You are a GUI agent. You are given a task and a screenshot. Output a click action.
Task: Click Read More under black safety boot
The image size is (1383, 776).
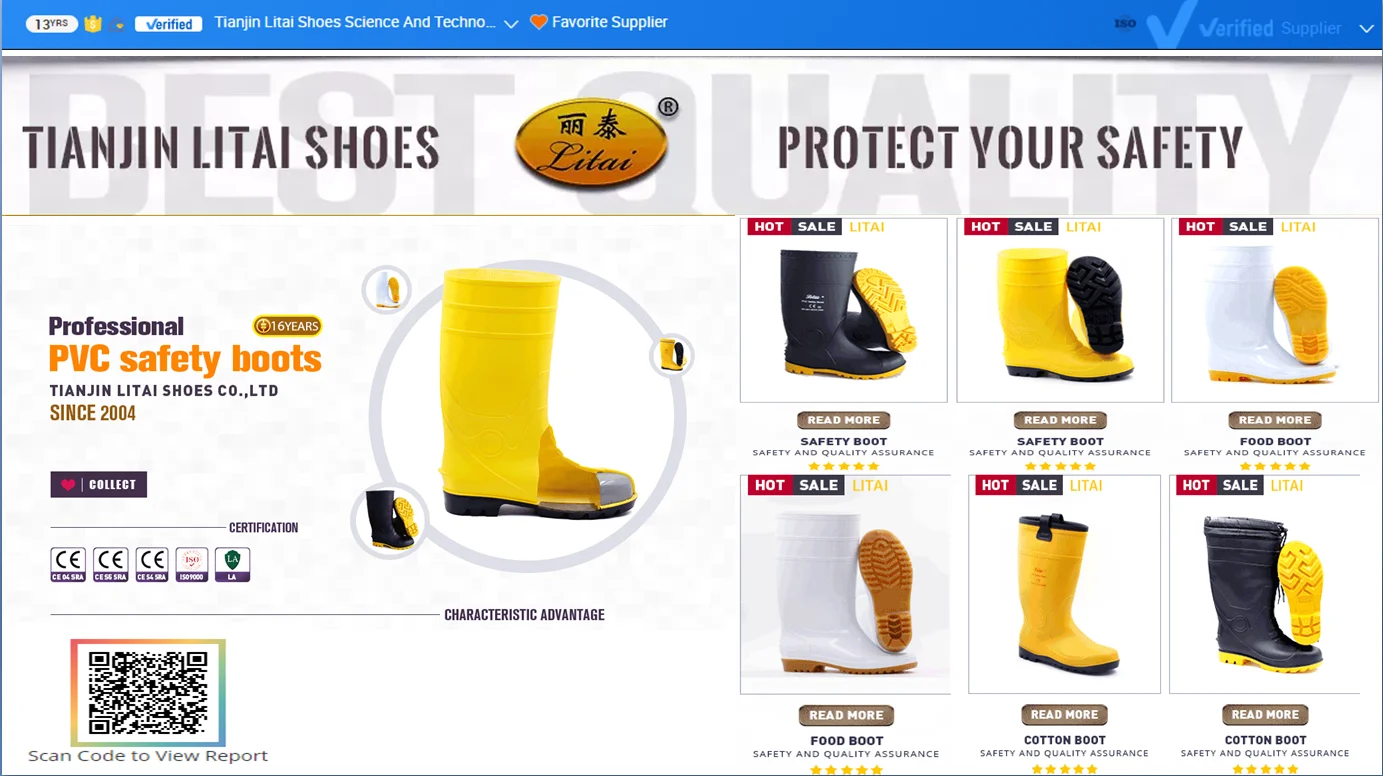pos(843,420)
